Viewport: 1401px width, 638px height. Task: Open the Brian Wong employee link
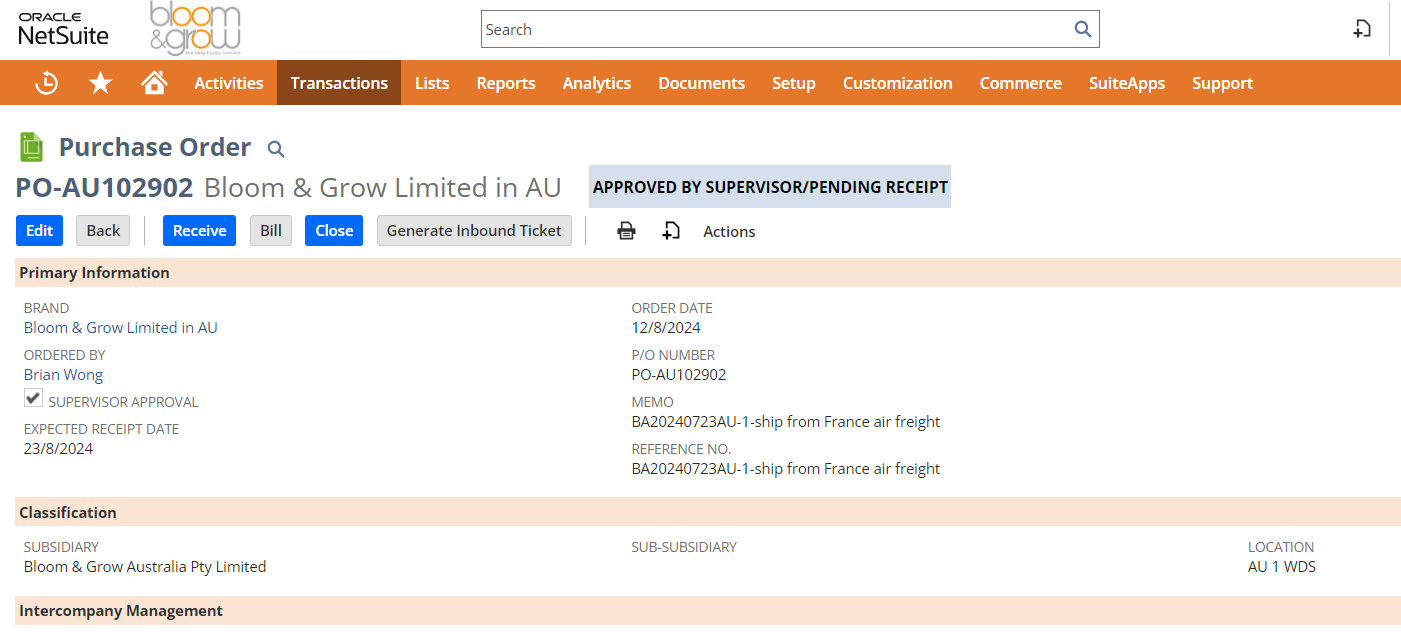[x=63, y=375]
